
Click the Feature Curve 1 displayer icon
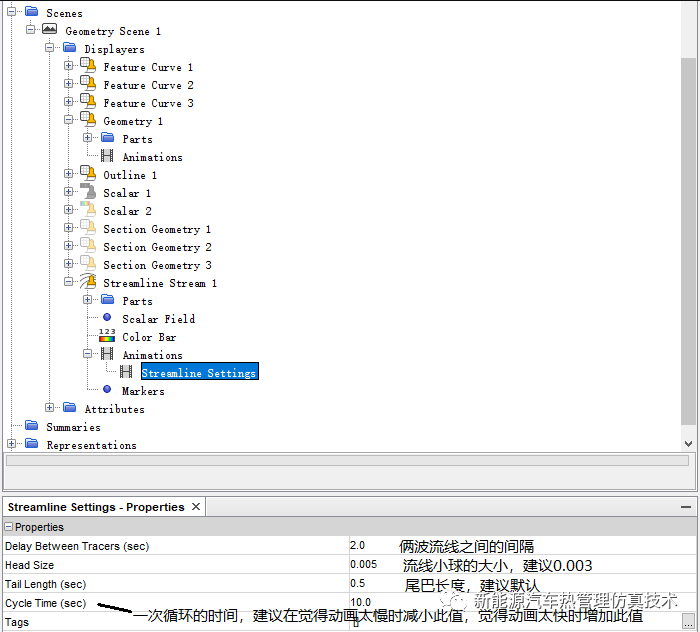[x=88, y=65]
